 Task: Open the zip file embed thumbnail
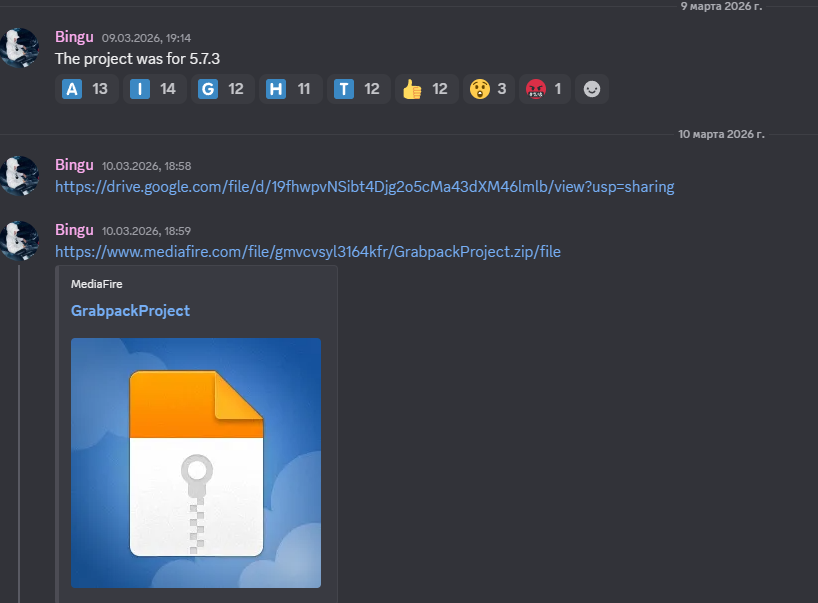pos(196,463)
